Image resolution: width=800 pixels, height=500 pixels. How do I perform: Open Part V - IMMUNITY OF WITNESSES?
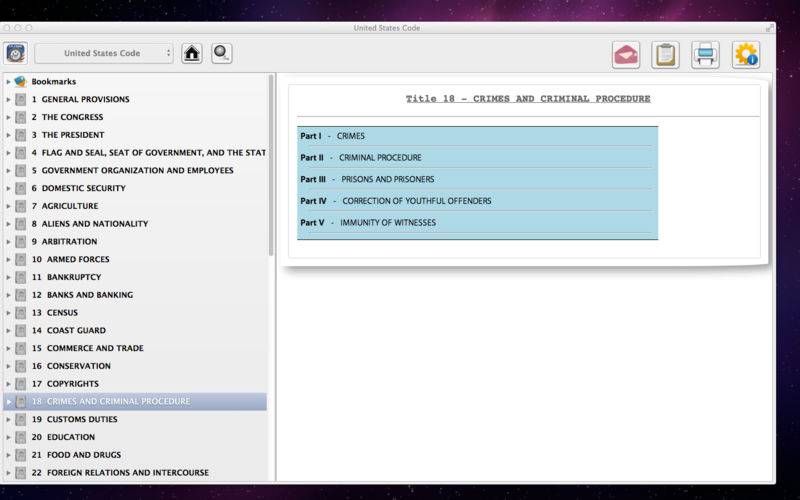point(368,223)
